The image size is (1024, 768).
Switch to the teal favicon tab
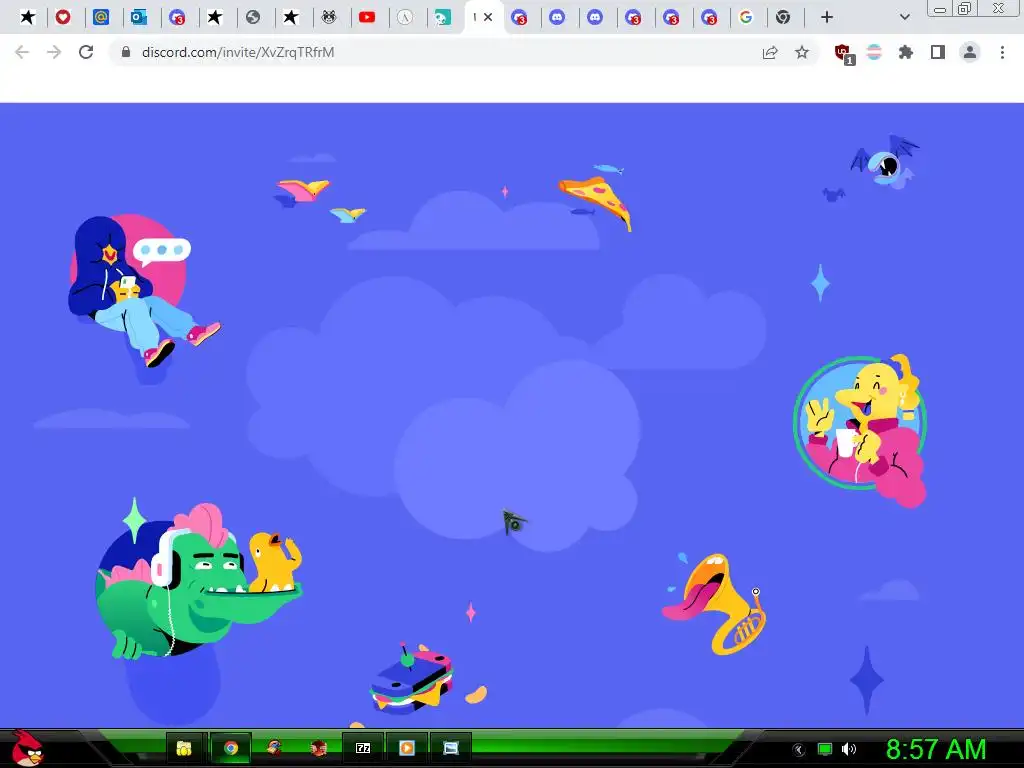443,17
